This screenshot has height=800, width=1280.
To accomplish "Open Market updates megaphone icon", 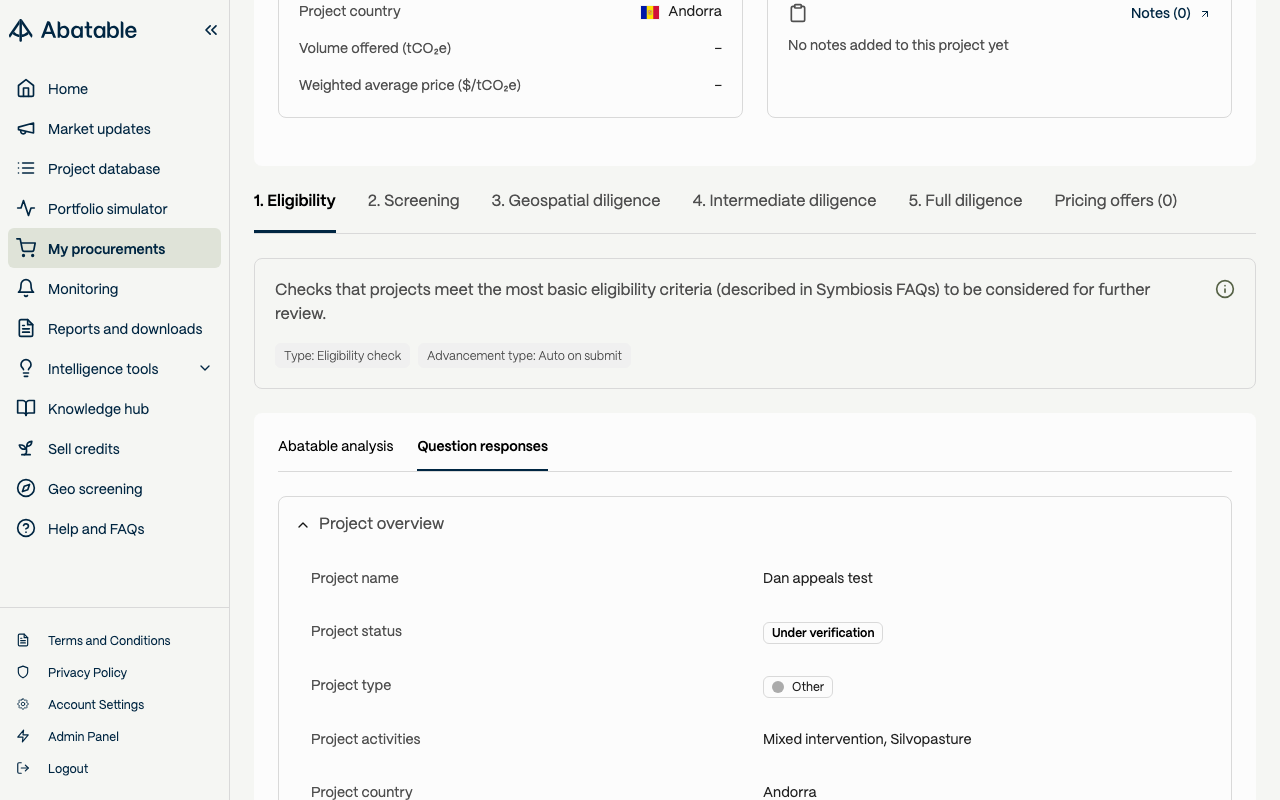I will pyautogui.click(x=27, y=129).
